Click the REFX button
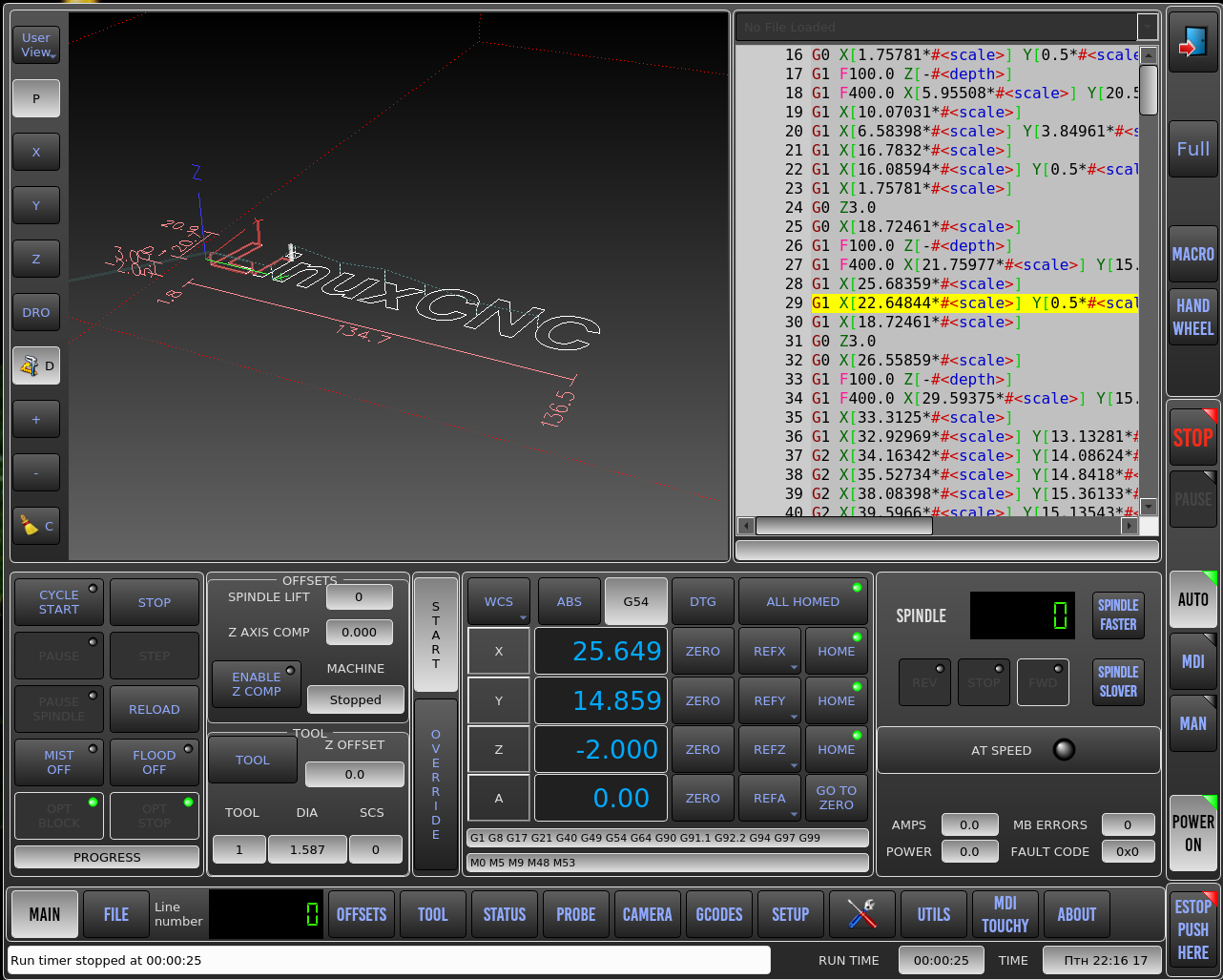Viewport: 1223px width, 980px height. 770,651
